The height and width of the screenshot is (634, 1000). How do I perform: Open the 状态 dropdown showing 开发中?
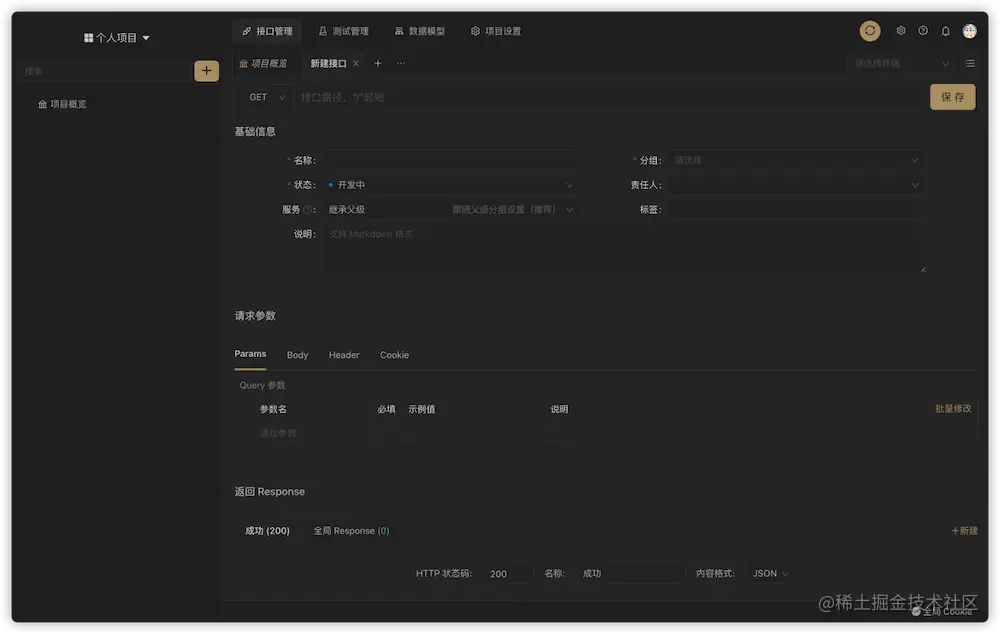448,184
